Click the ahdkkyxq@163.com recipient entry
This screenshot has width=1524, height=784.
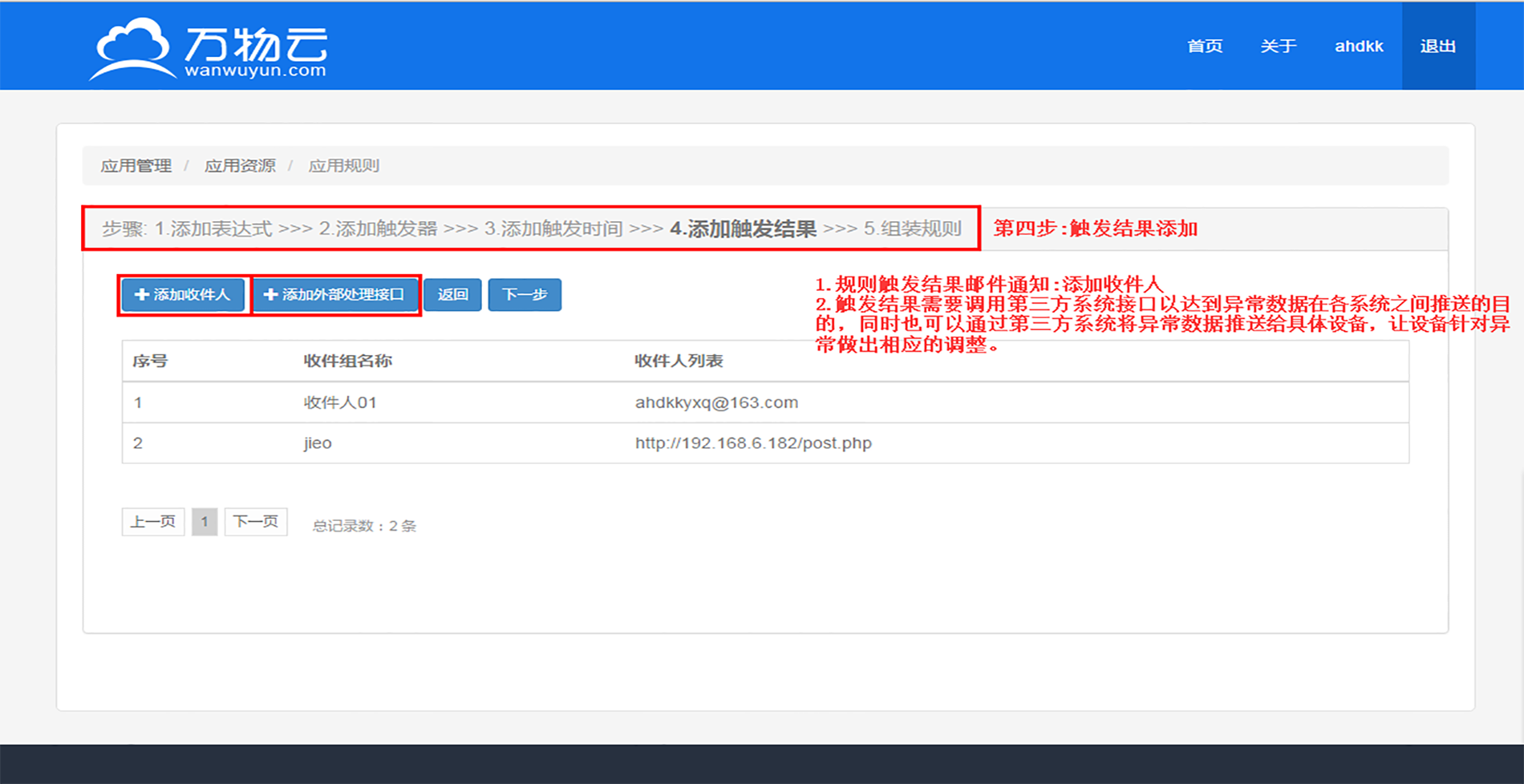coord(716,402)
